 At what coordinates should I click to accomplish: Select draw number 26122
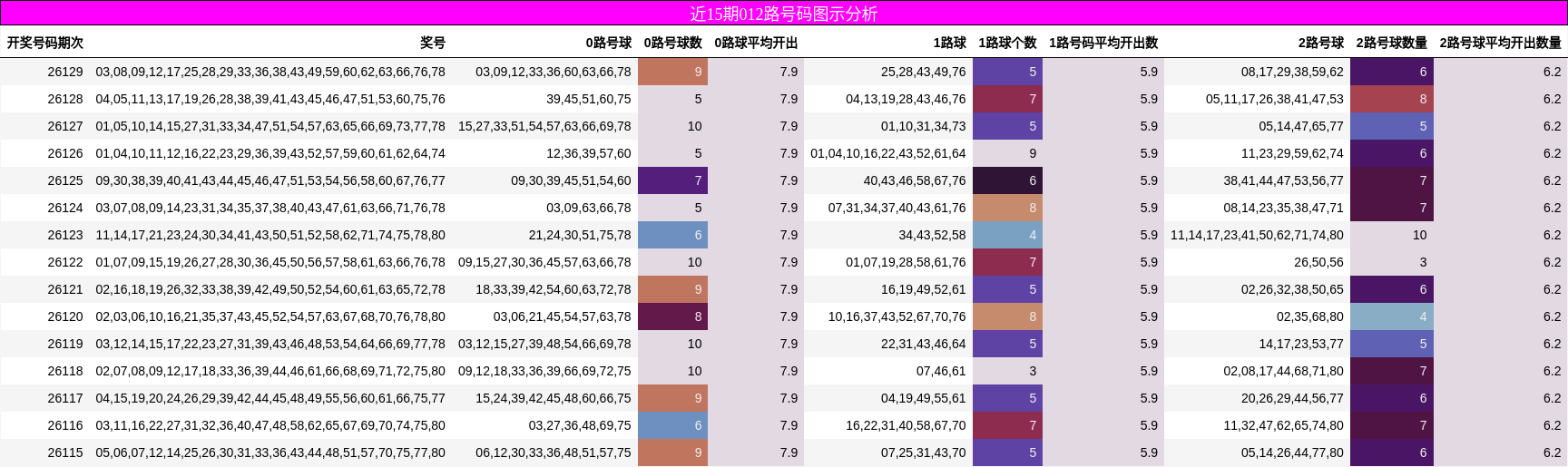click(x=65, y=262)
